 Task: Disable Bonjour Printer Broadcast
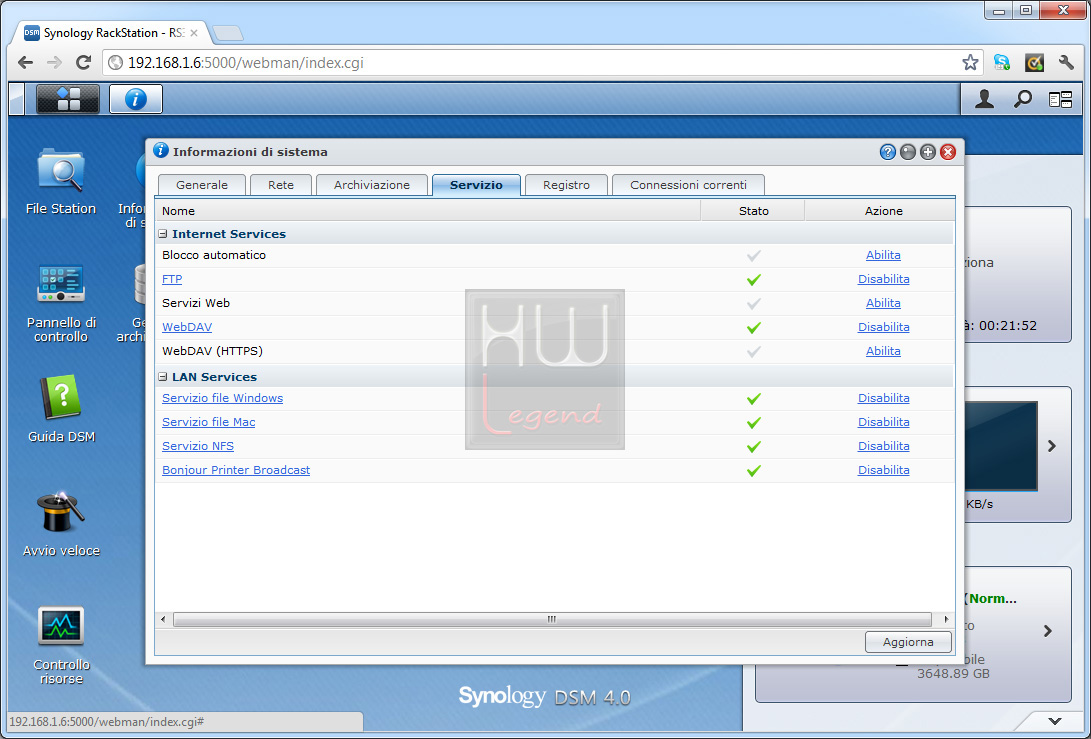pyautogui.click(x=884, y=470)
